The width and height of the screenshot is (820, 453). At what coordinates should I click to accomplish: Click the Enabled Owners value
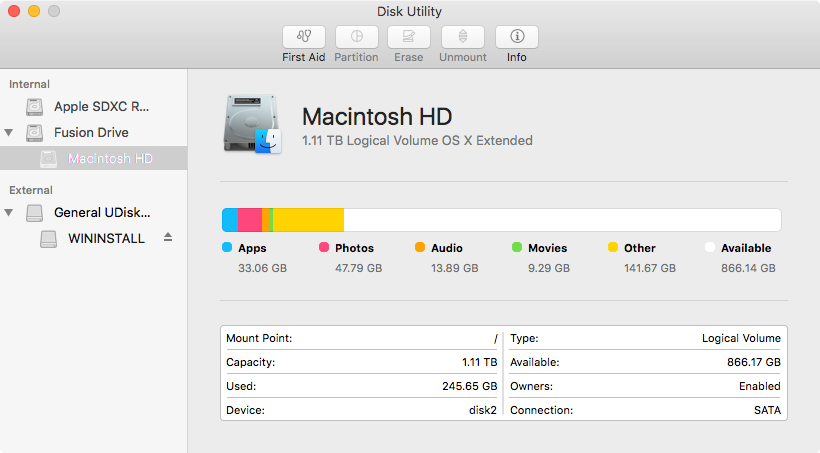pos(760,387)
